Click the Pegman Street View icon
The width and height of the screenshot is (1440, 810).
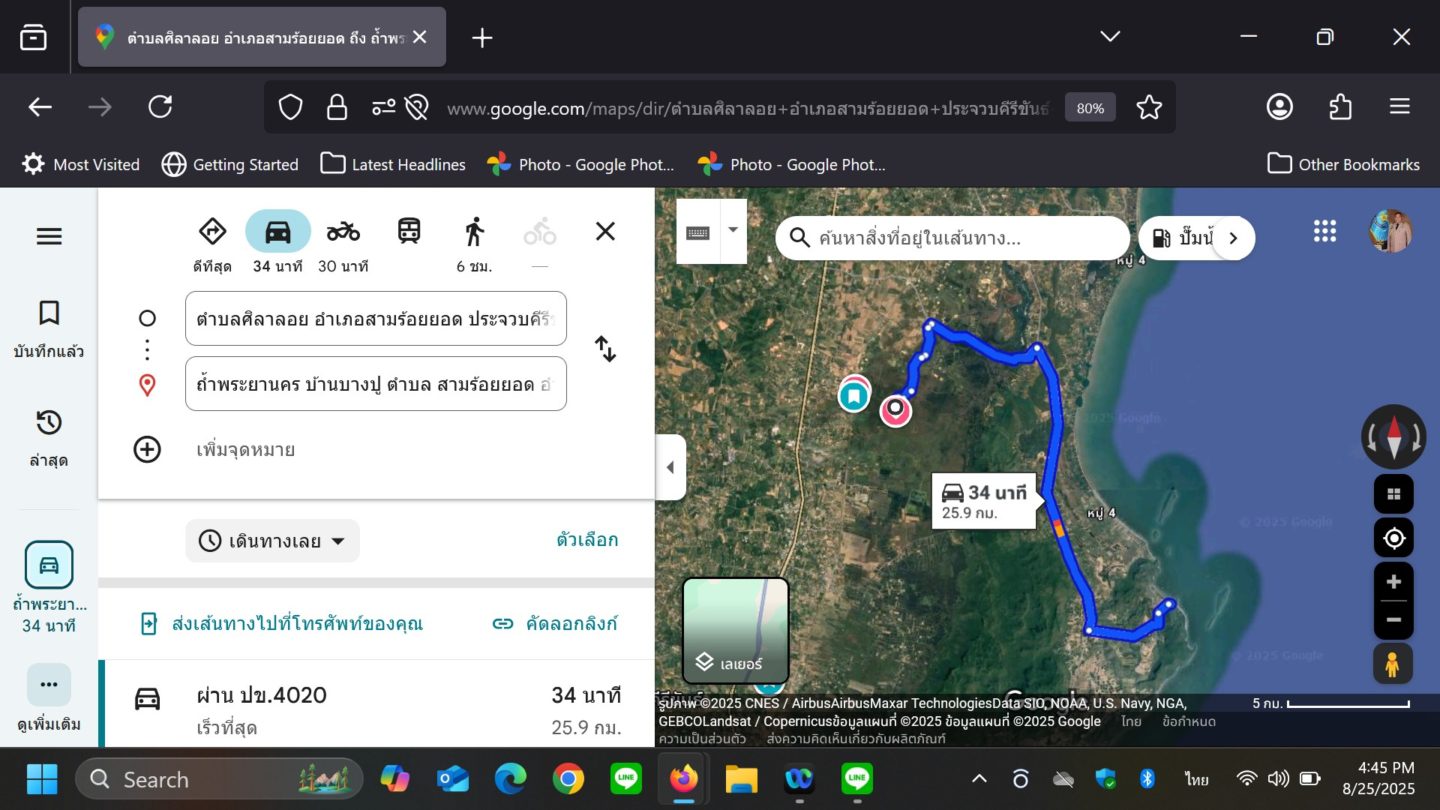click(x=1393, y=662)
